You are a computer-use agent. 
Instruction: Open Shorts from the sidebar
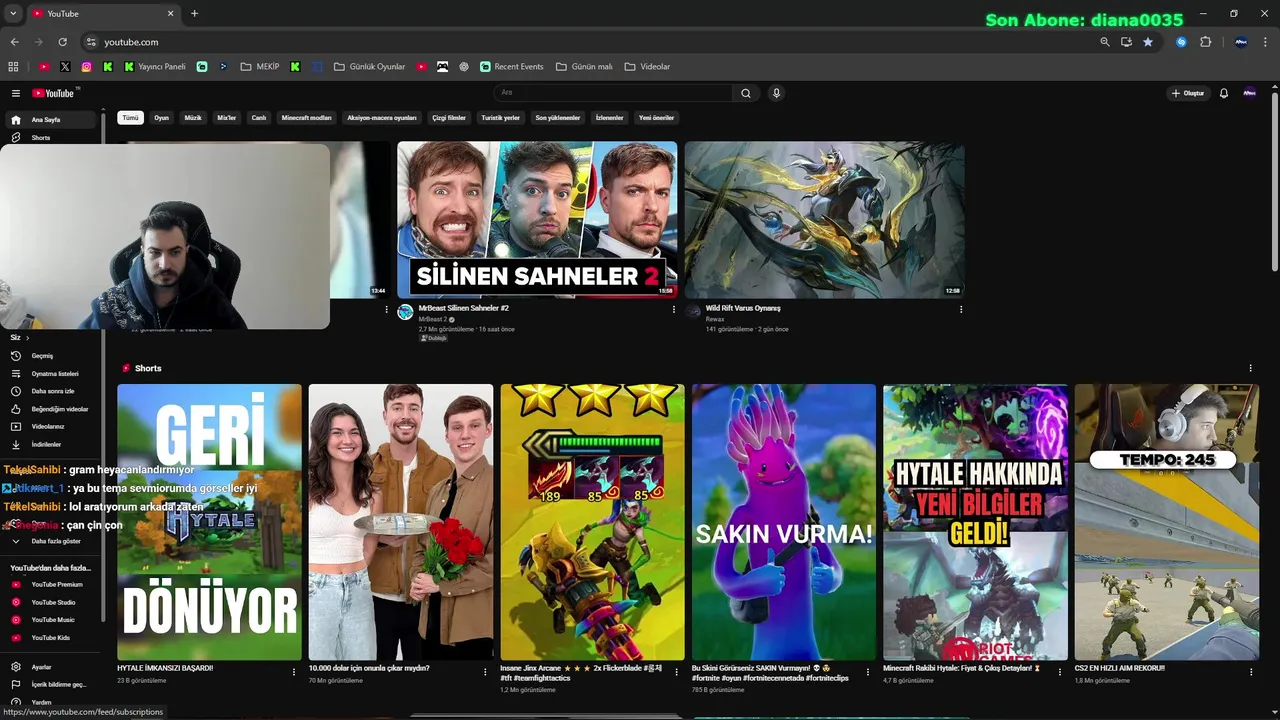pyautogui.click(x=53, y=137)
